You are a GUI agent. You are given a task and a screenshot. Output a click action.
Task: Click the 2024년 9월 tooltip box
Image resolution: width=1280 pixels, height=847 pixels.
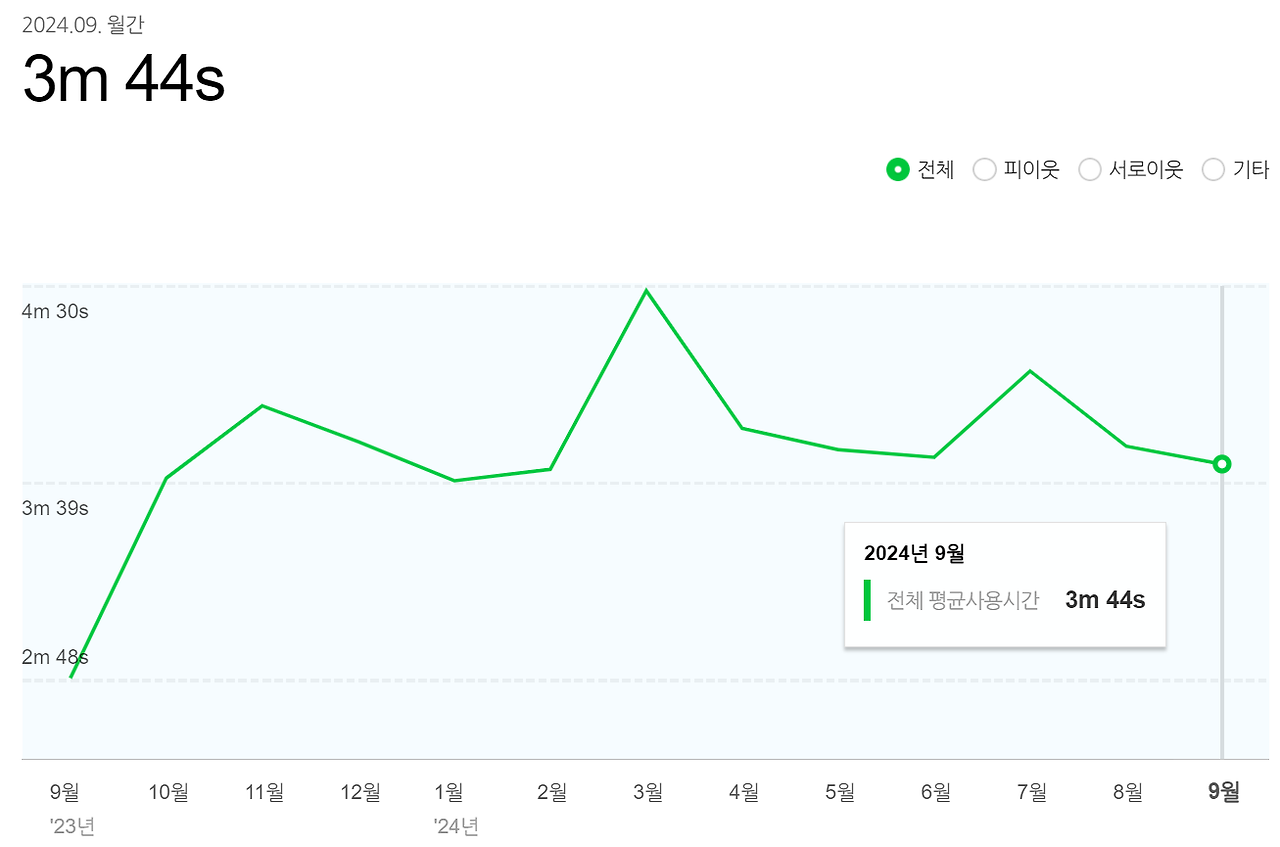click(x=1005, y=584)
